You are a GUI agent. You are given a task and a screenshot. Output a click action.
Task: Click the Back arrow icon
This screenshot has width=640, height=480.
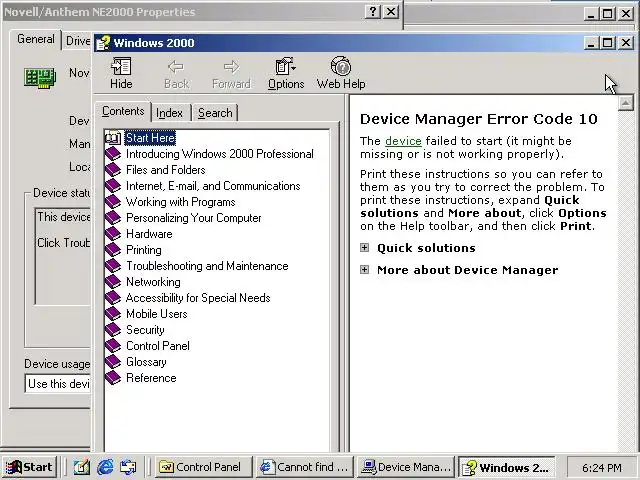[176, 67]
